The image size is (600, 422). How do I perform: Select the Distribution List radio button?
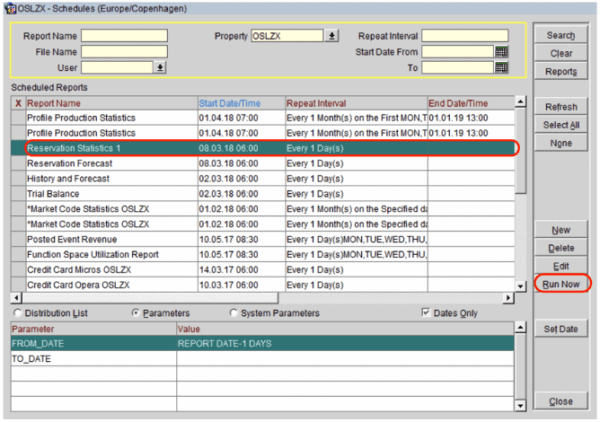click(17, 313)
